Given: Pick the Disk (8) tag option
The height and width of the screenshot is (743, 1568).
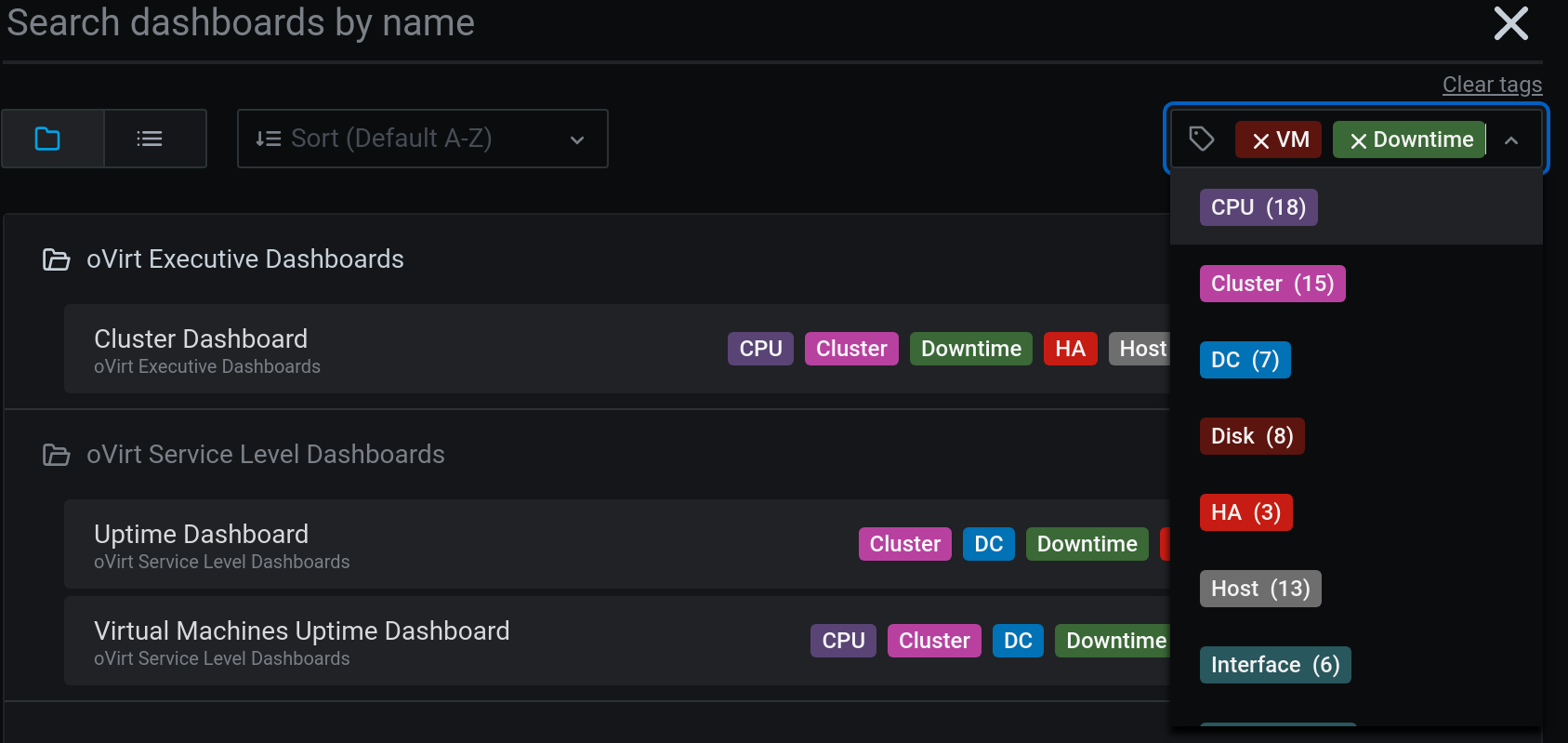Looking at the screenshot, I should [1251, 436].
